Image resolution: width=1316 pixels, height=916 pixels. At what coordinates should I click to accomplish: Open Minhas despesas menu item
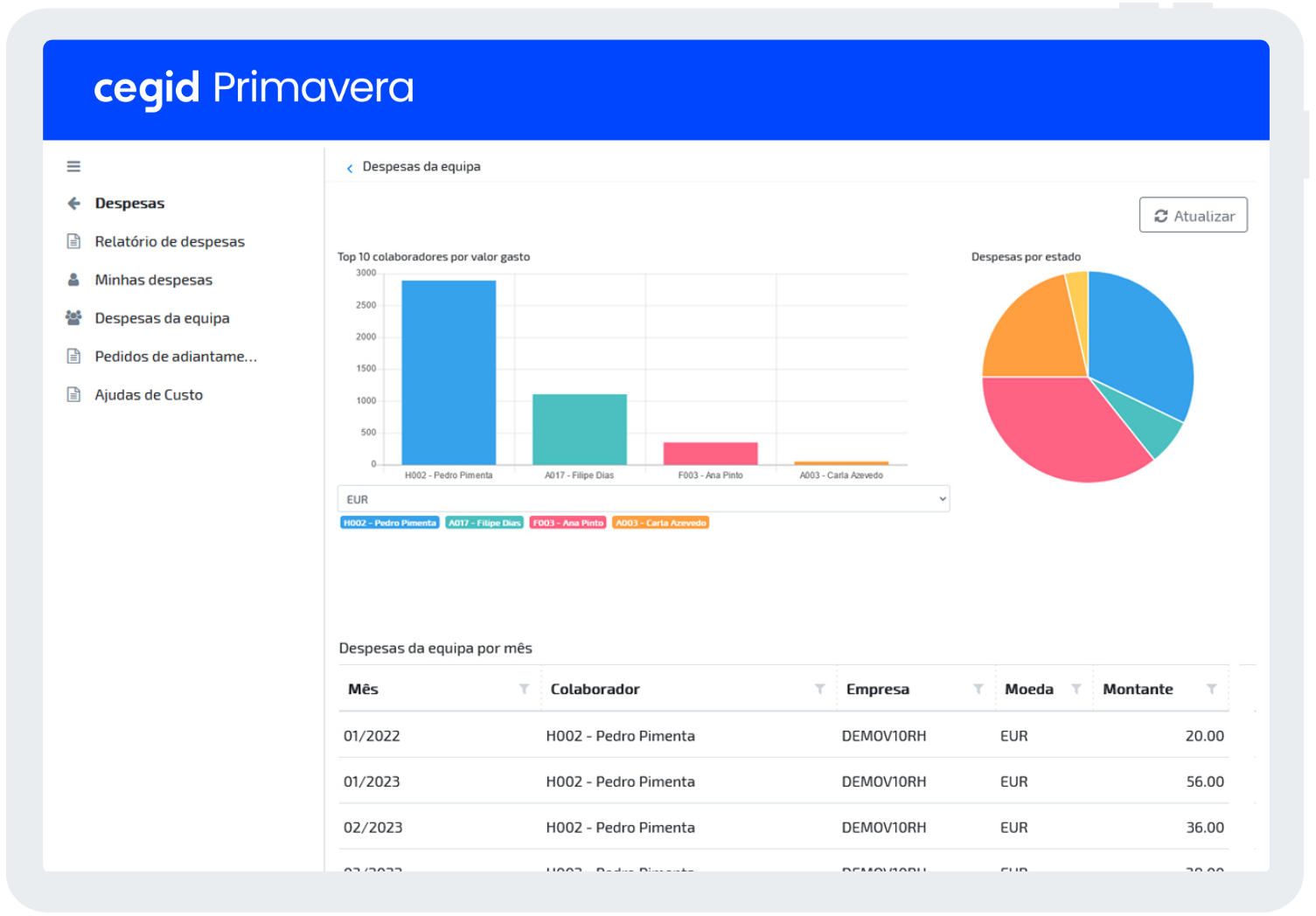[x=154, y=280]
